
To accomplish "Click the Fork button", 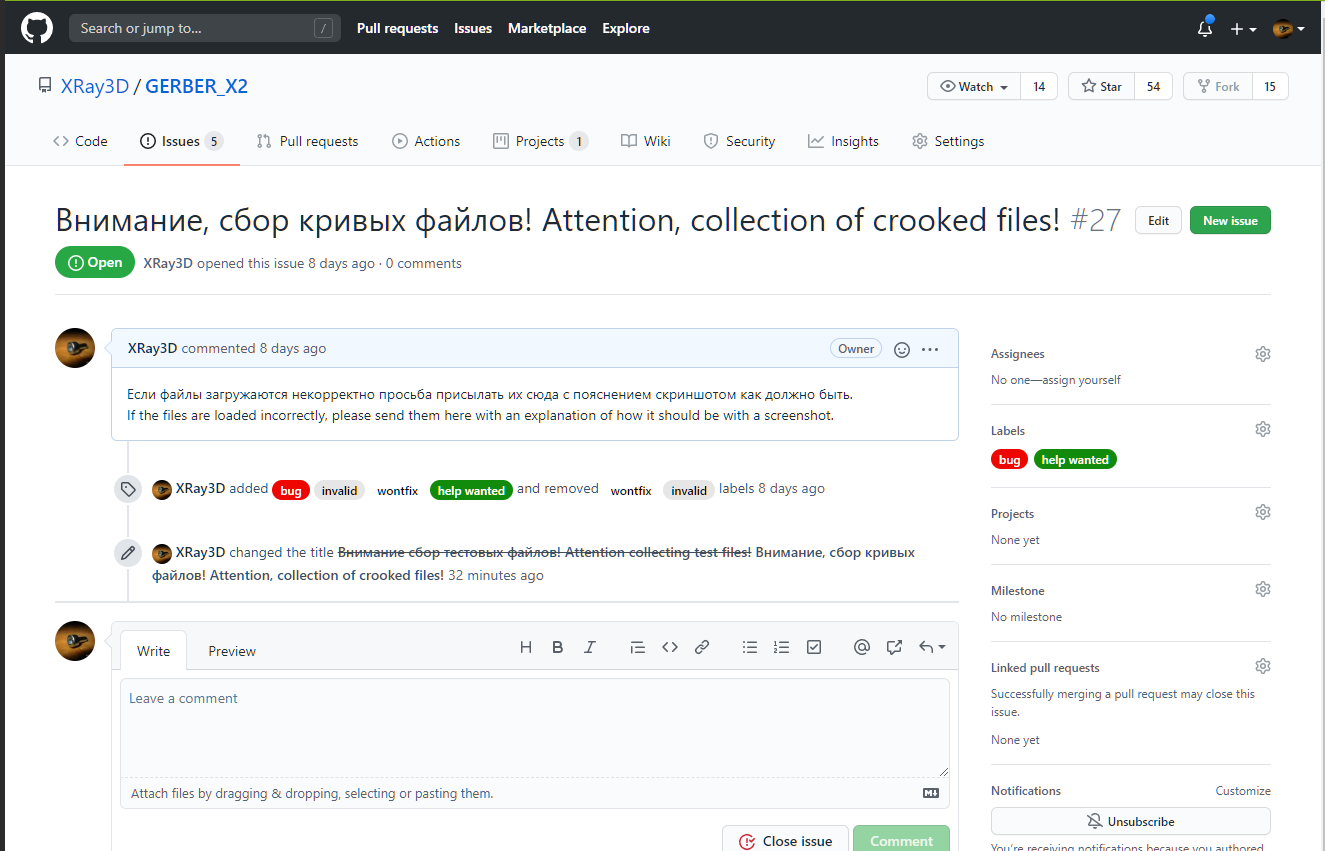I will pos(1217,87).
